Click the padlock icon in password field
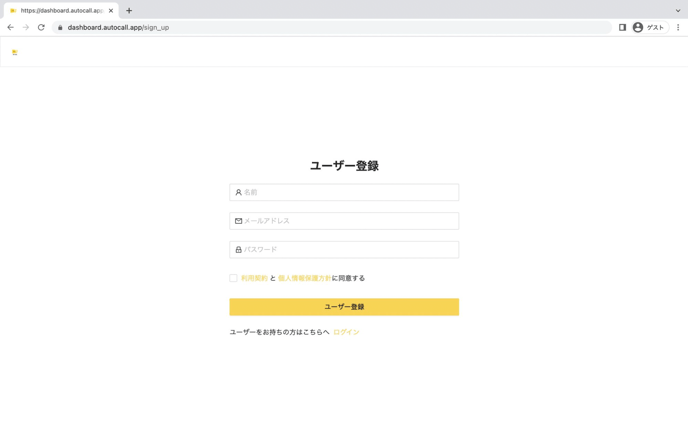Image resolution: width=688 pixels, height=421 pixels. tap(238, 249)
